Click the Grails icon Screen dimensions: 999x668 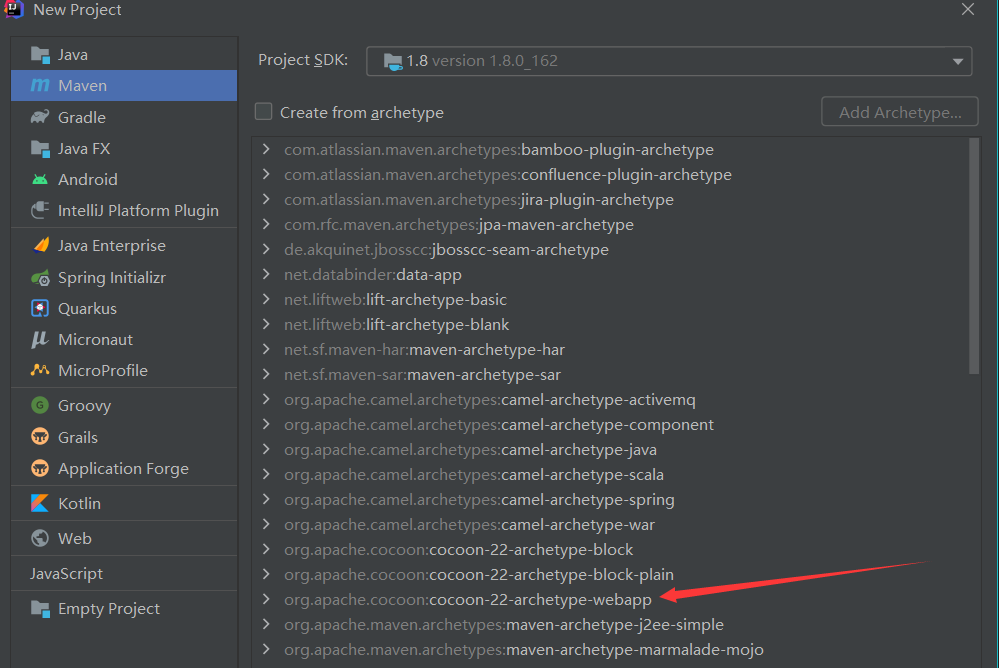click(40, 437)
